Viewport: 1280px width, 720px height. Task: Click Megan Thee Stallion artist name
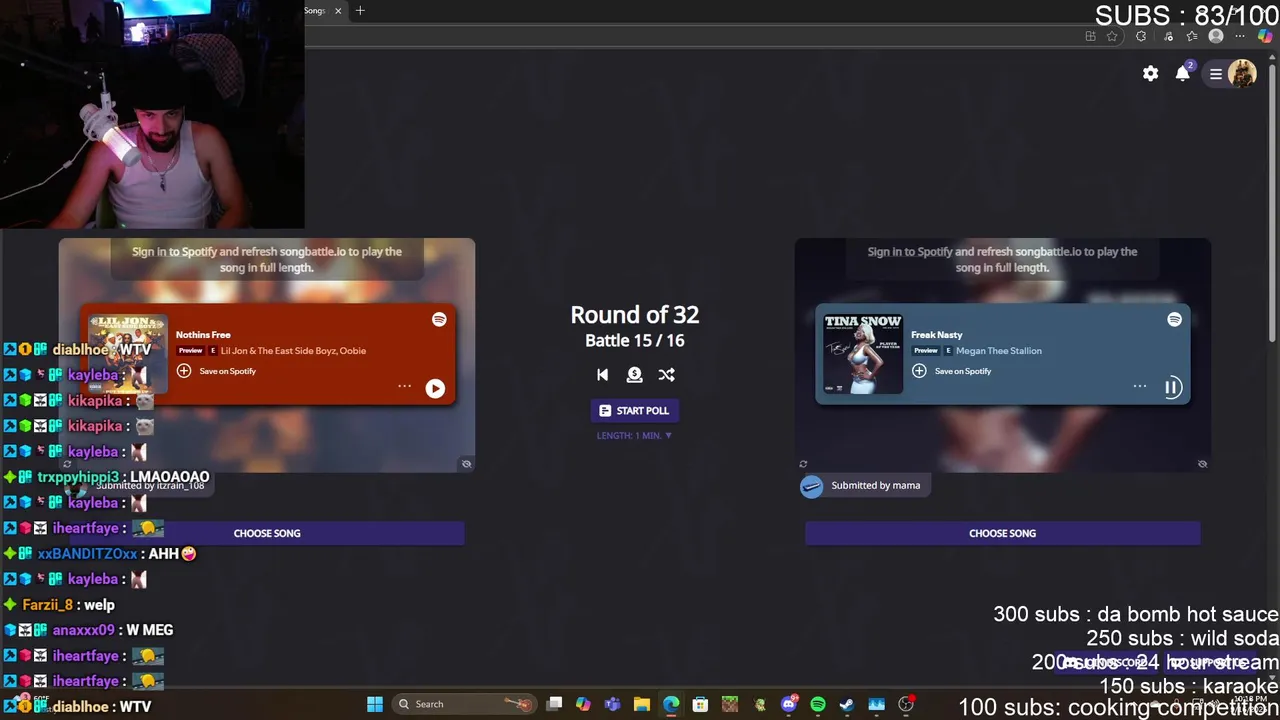coord(999,351)
